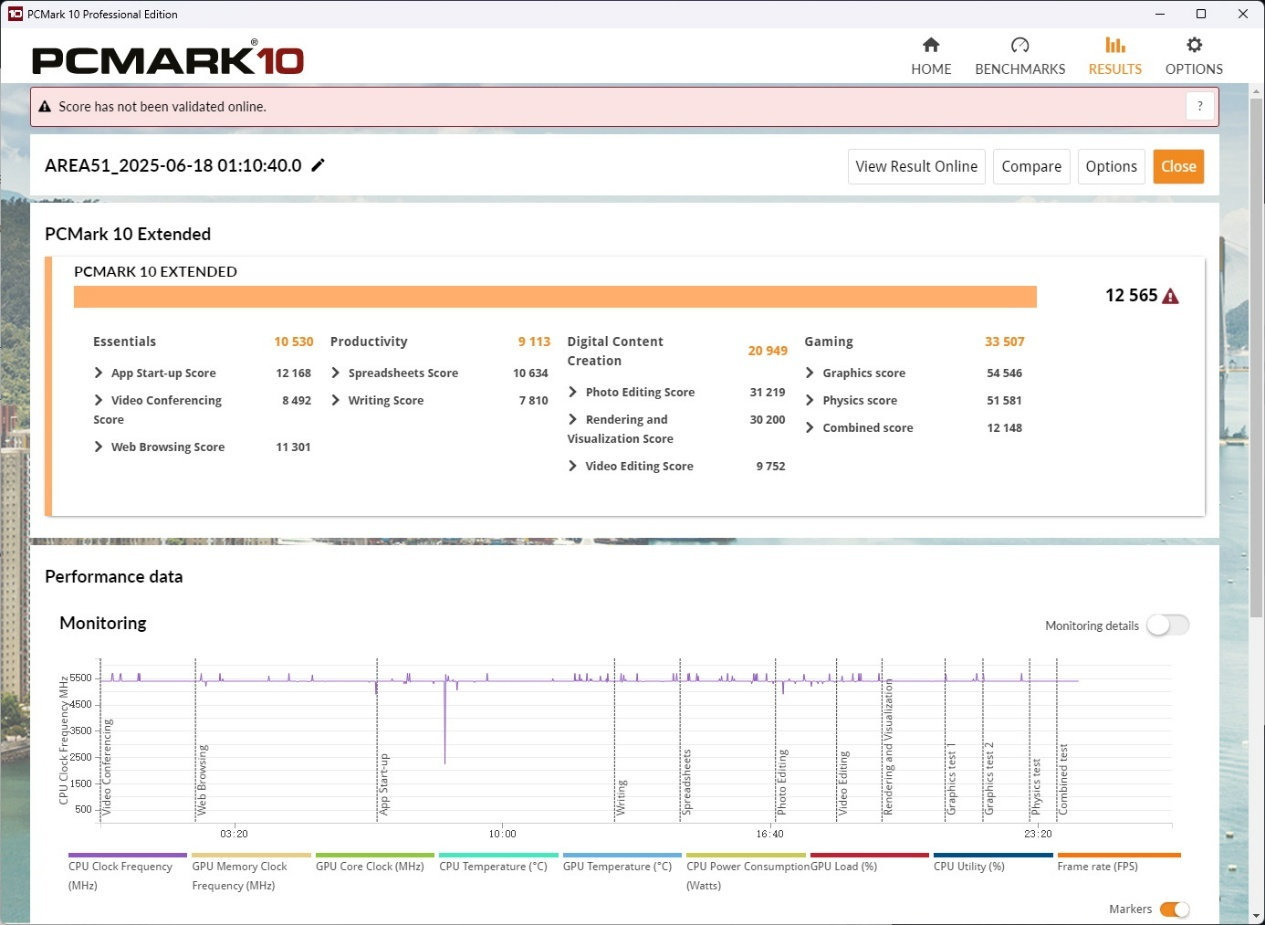Expand Physics score details
Viewport: 1265px width, 925px height.
click(x=809, y=400)
